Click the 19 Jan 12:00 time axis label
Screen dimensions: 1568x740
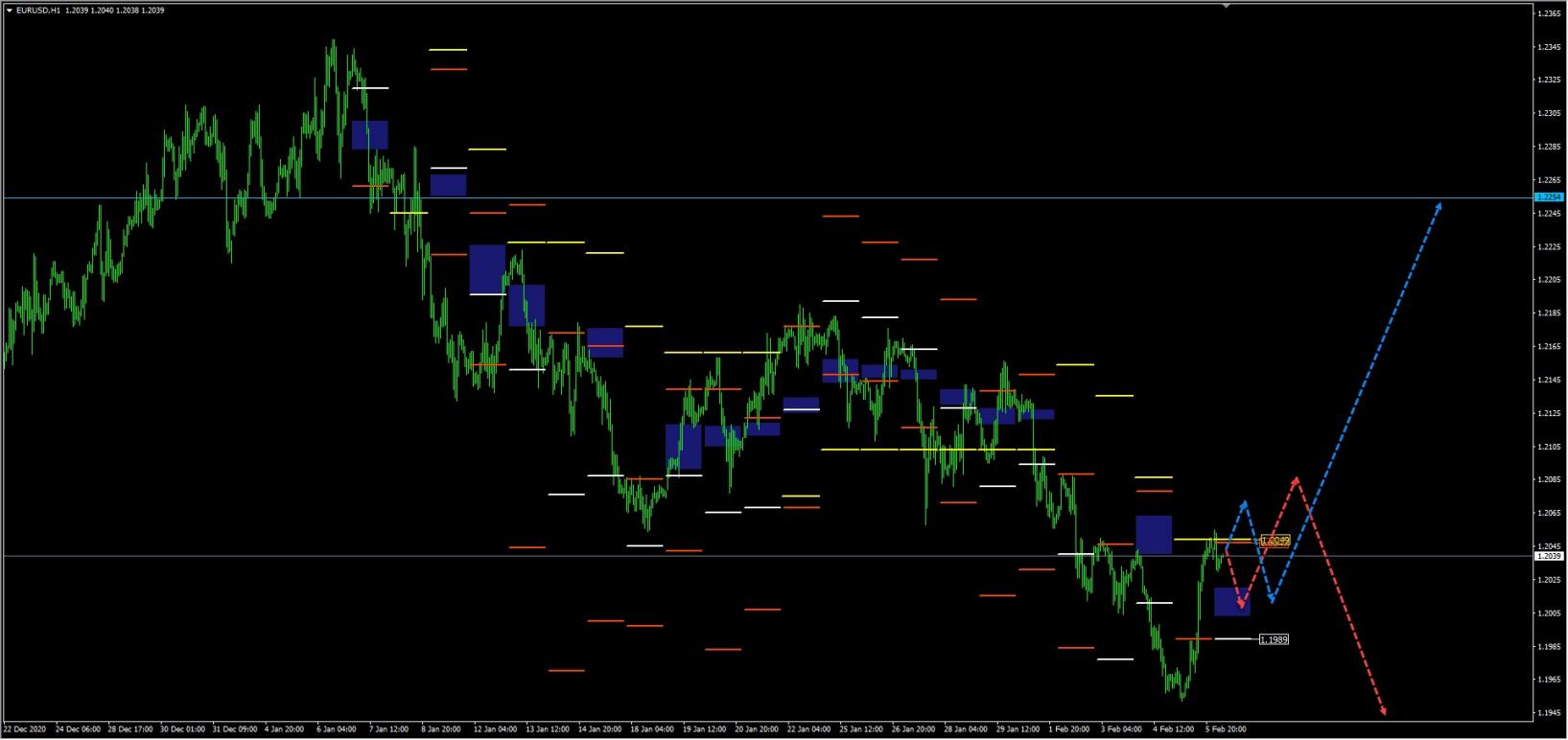[706, 729]
